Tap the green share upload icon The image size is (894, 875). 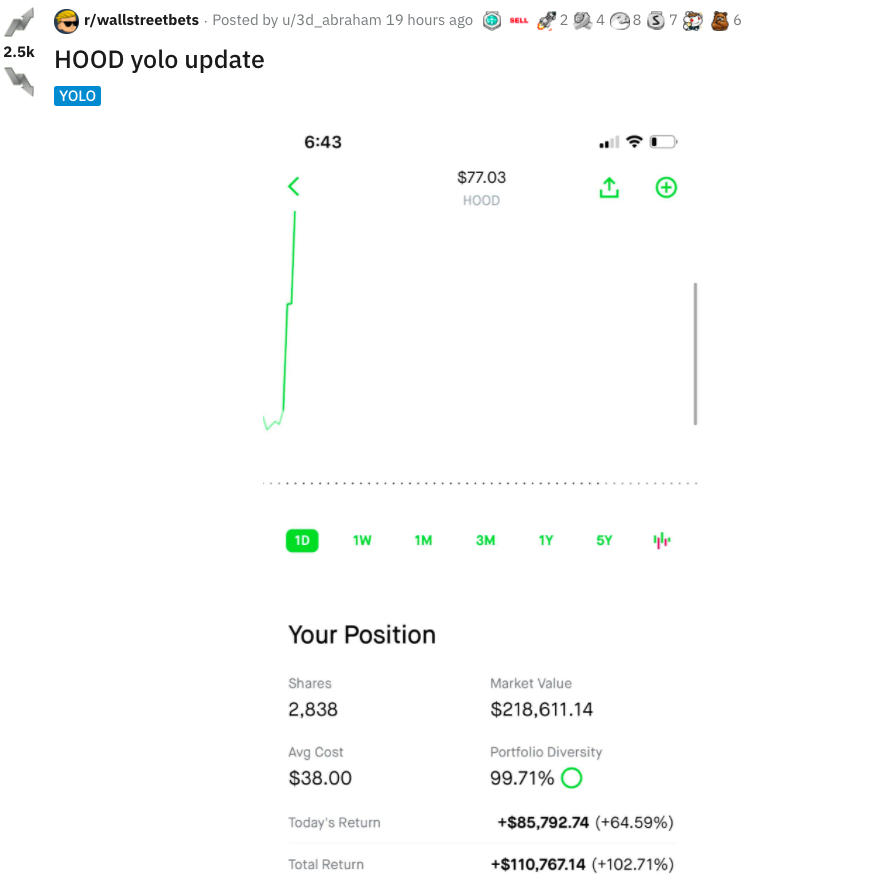tap(609, 187)
